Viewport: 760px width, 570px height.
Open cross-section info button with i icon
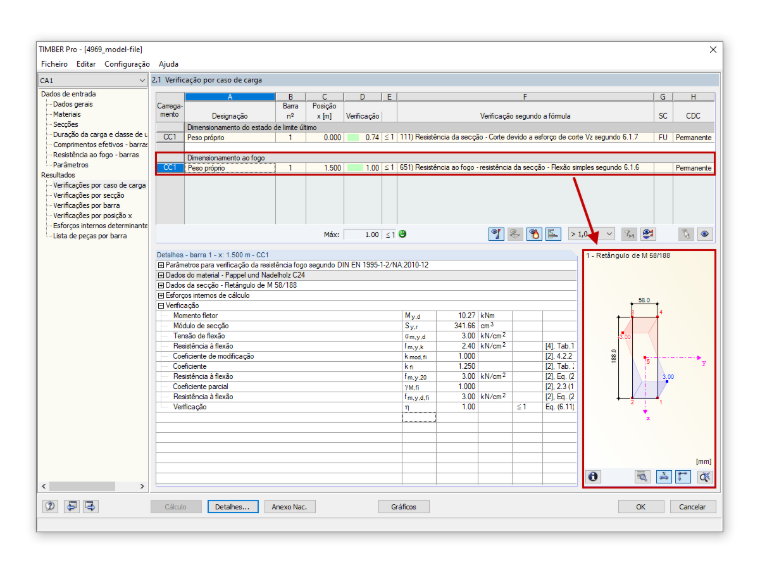(593, 477)
